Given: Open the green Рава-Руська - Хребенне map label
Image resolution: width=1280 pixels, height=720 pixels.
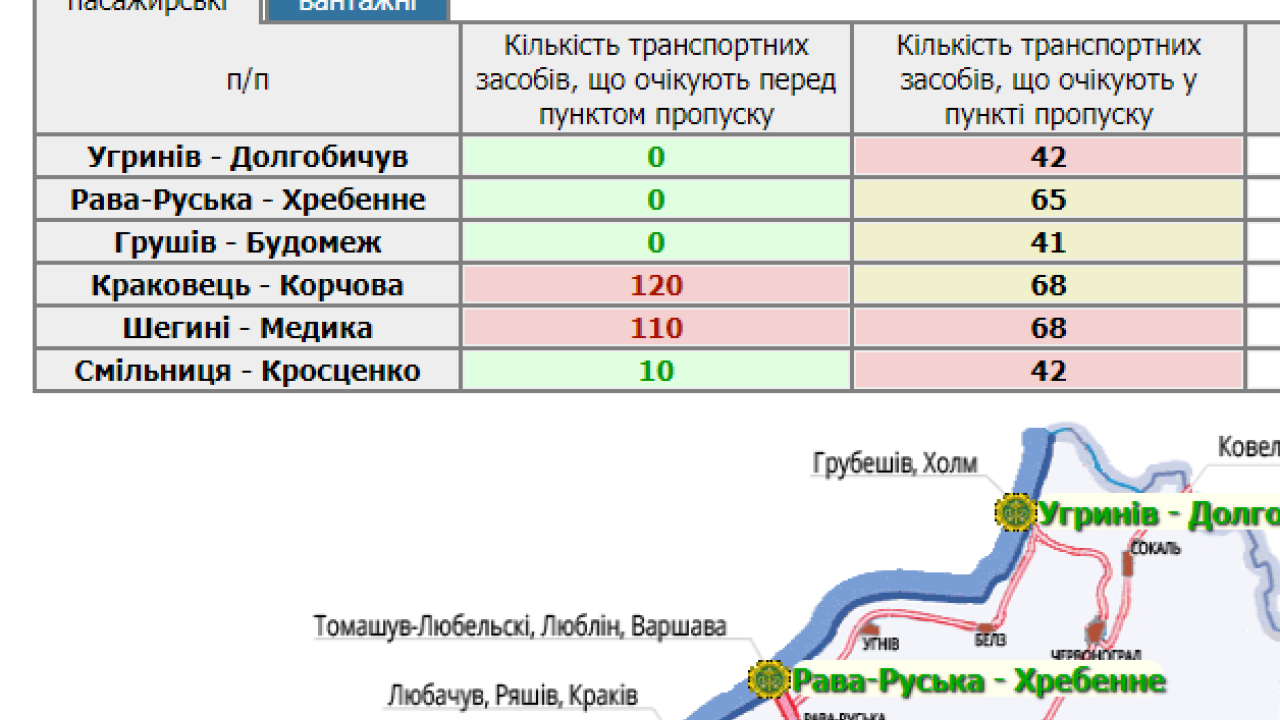Looking at the screenshot, I should tap(978, 681).
